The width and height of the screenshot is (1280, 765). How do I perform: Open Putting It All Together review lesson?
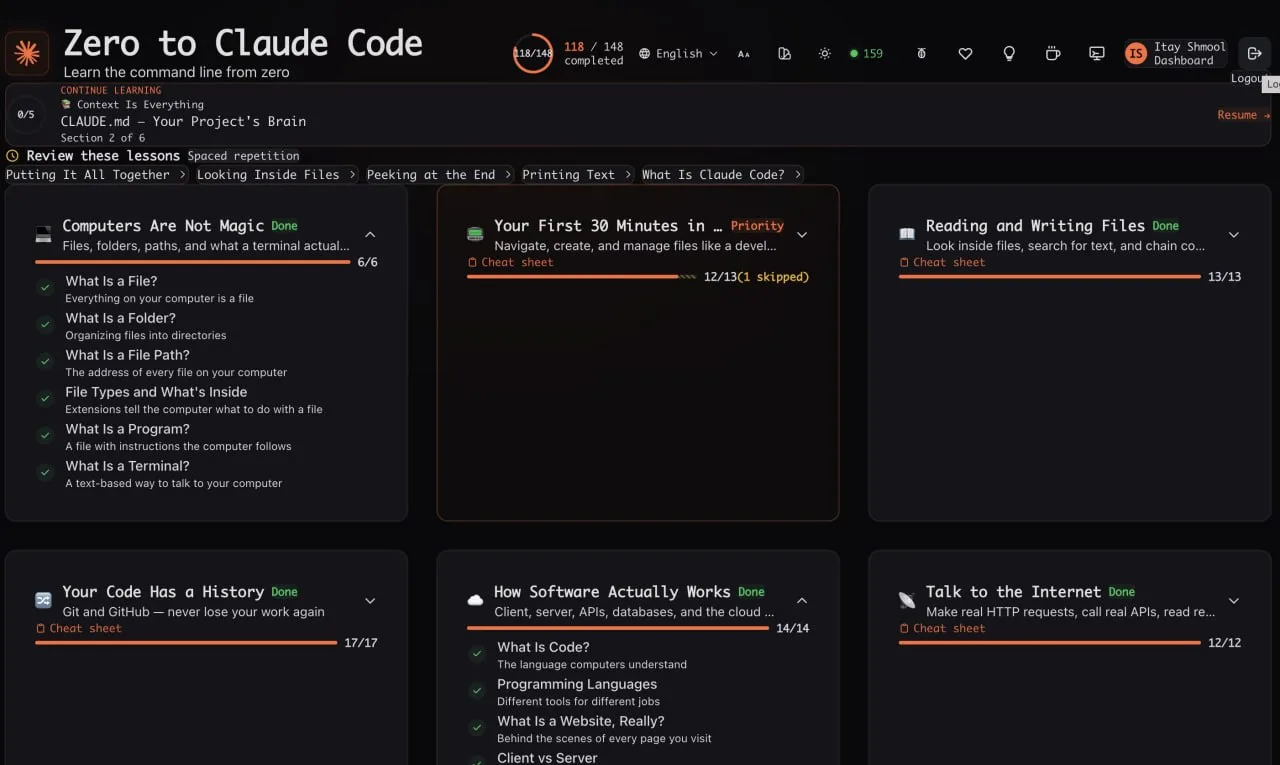[x=96, y=175]
